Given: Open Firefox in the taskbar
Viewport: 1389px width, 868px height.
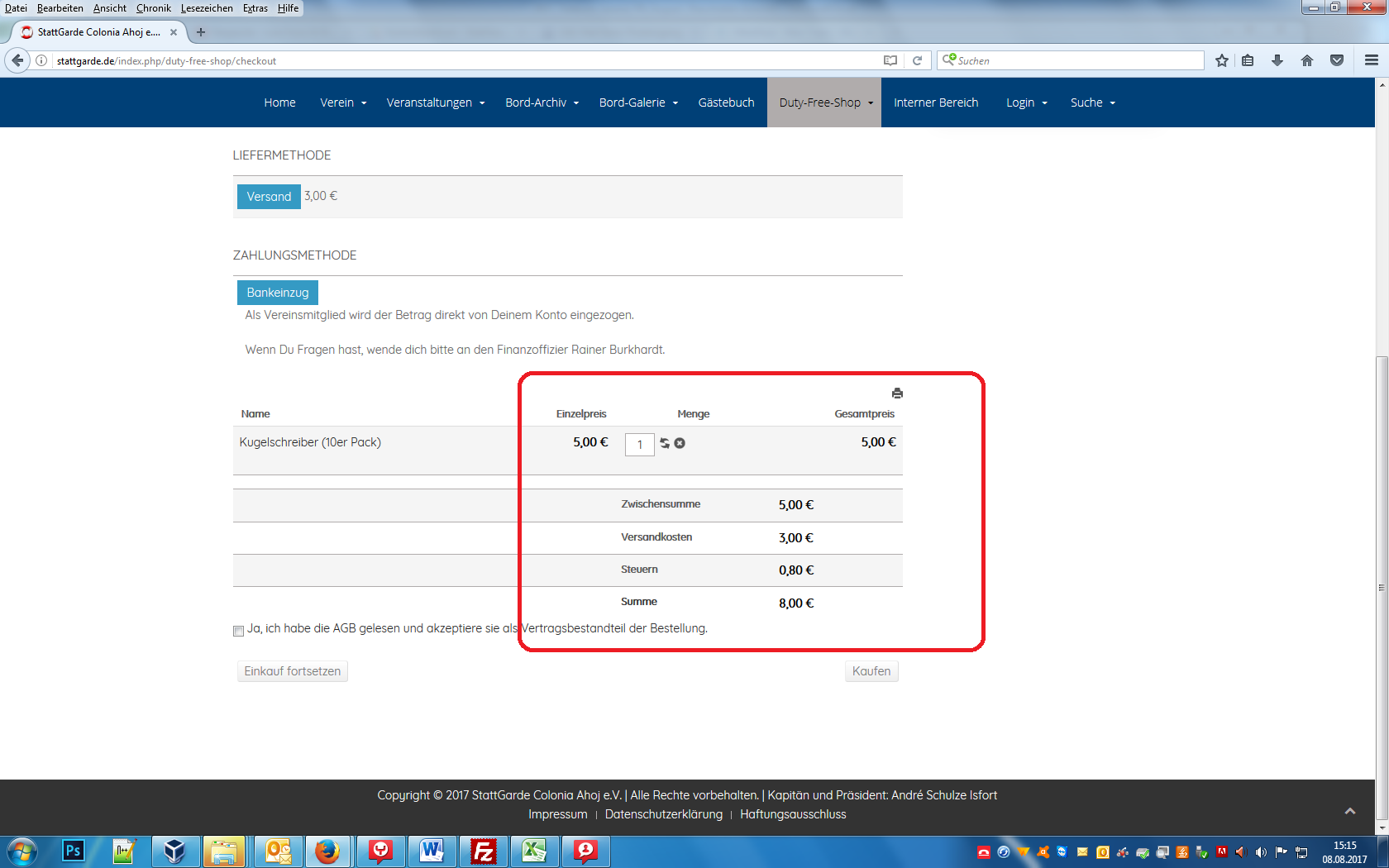Looking at the screenshot, I should (x=327, y=851).
